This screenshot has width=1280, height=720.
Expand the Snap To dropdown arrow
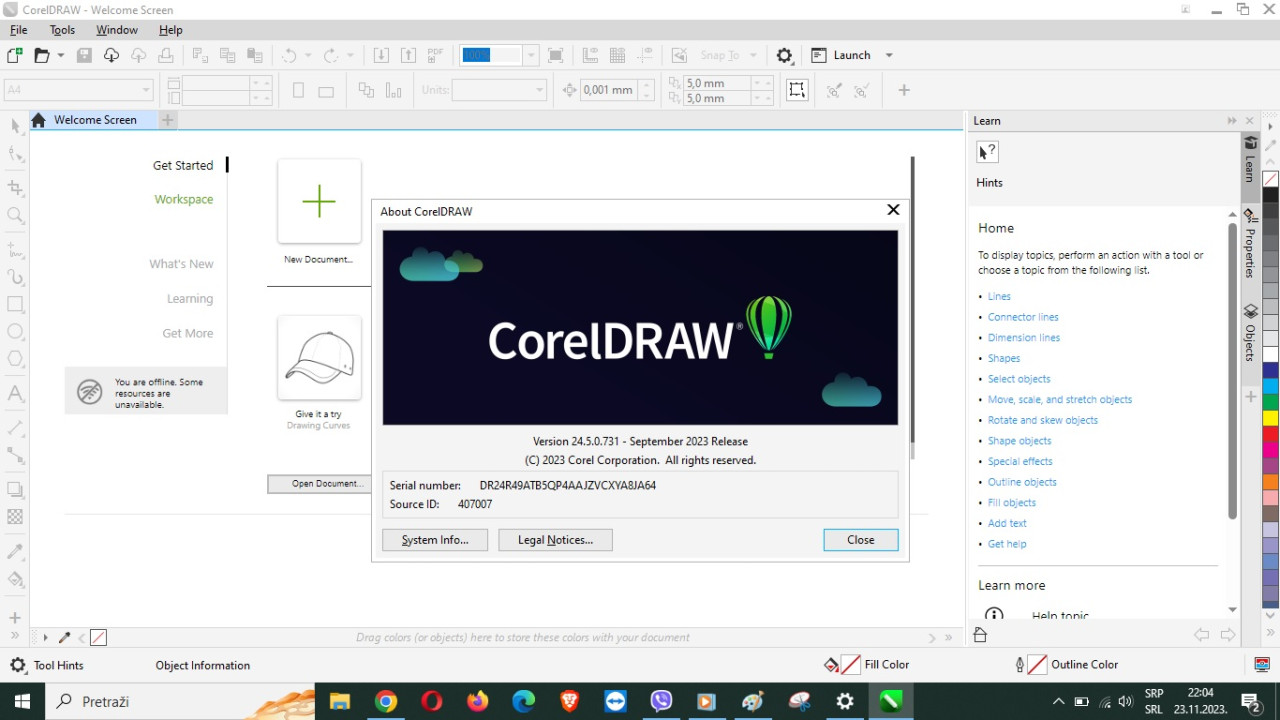point(753,56)
